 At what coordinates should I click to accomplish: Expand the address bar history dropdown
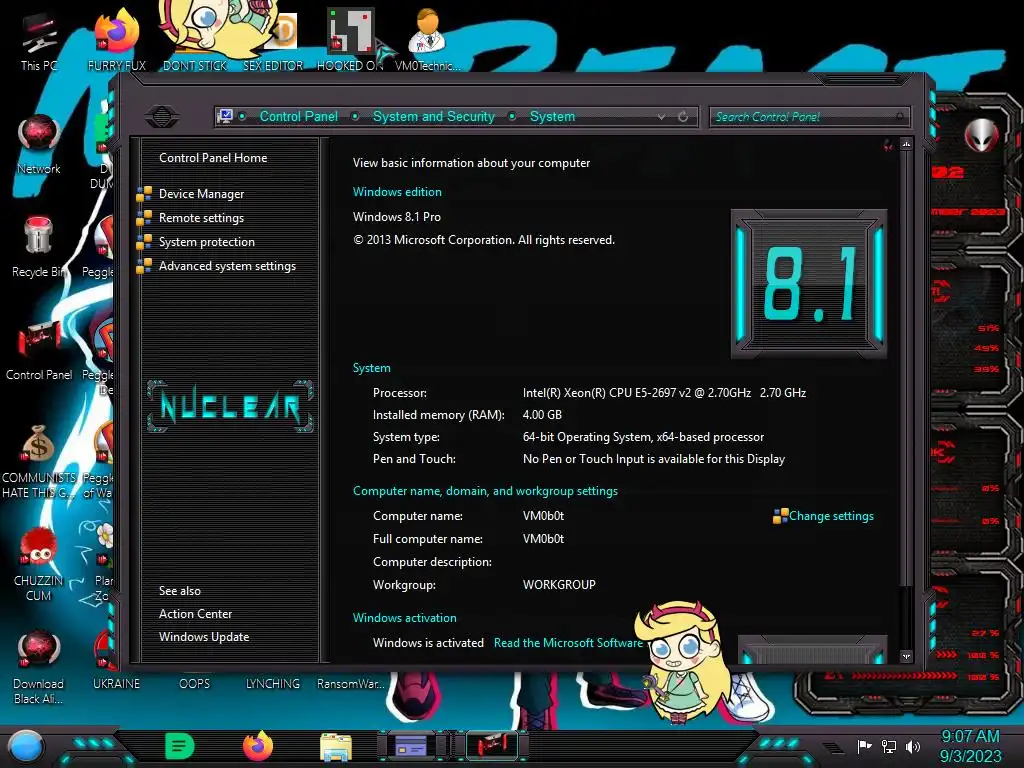tap(662, 116)
